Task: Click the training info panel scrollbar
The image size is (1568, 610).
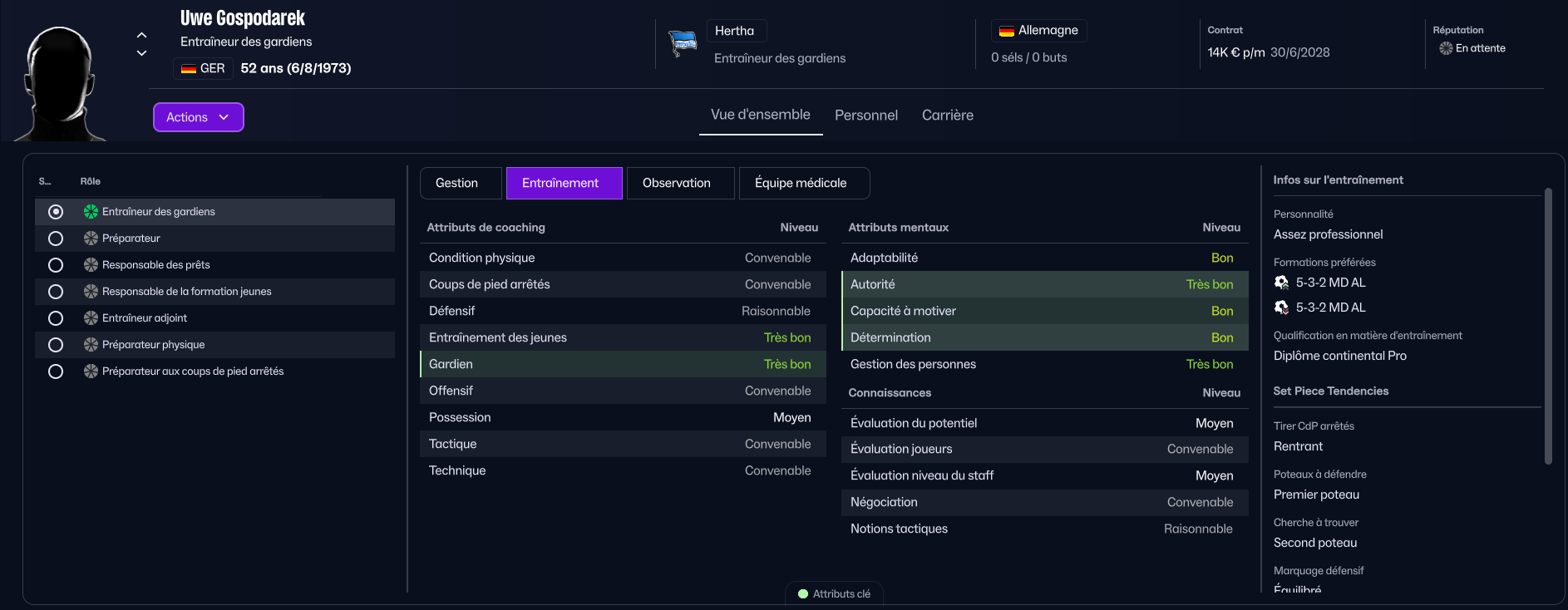Action: [x=1547, y=326]
